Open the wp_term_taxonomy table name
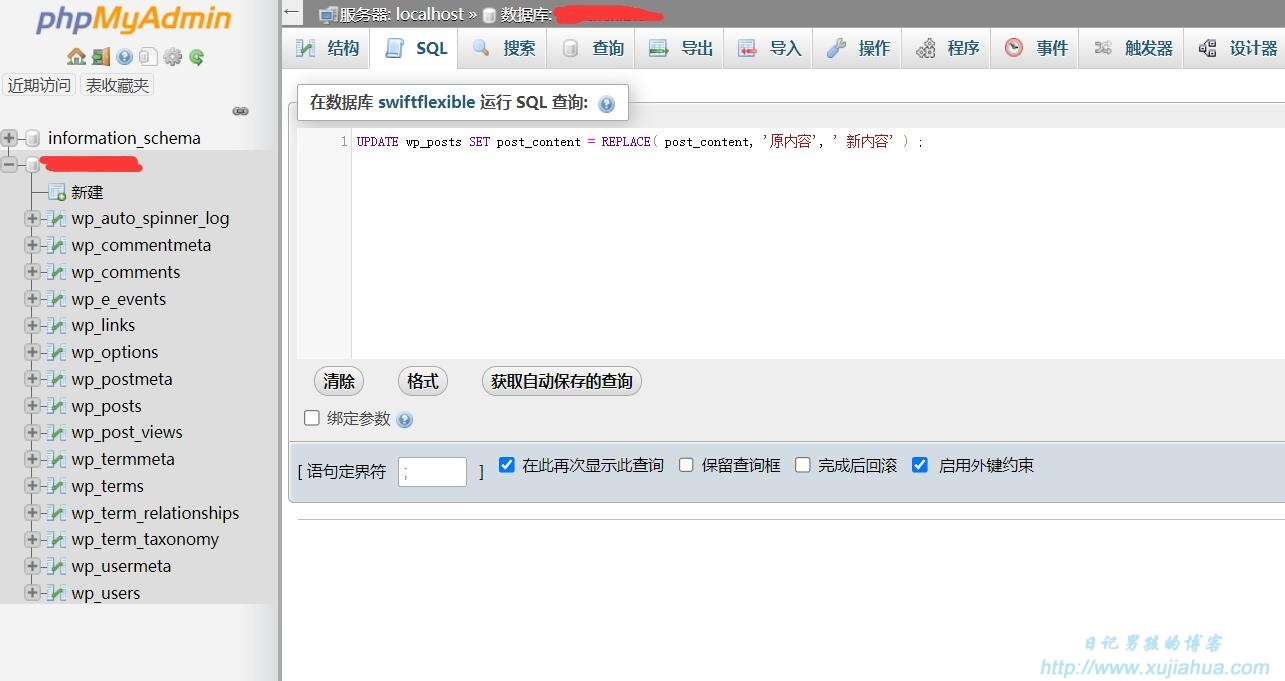This screenshot has height=681, width=1285. [145, 539]
